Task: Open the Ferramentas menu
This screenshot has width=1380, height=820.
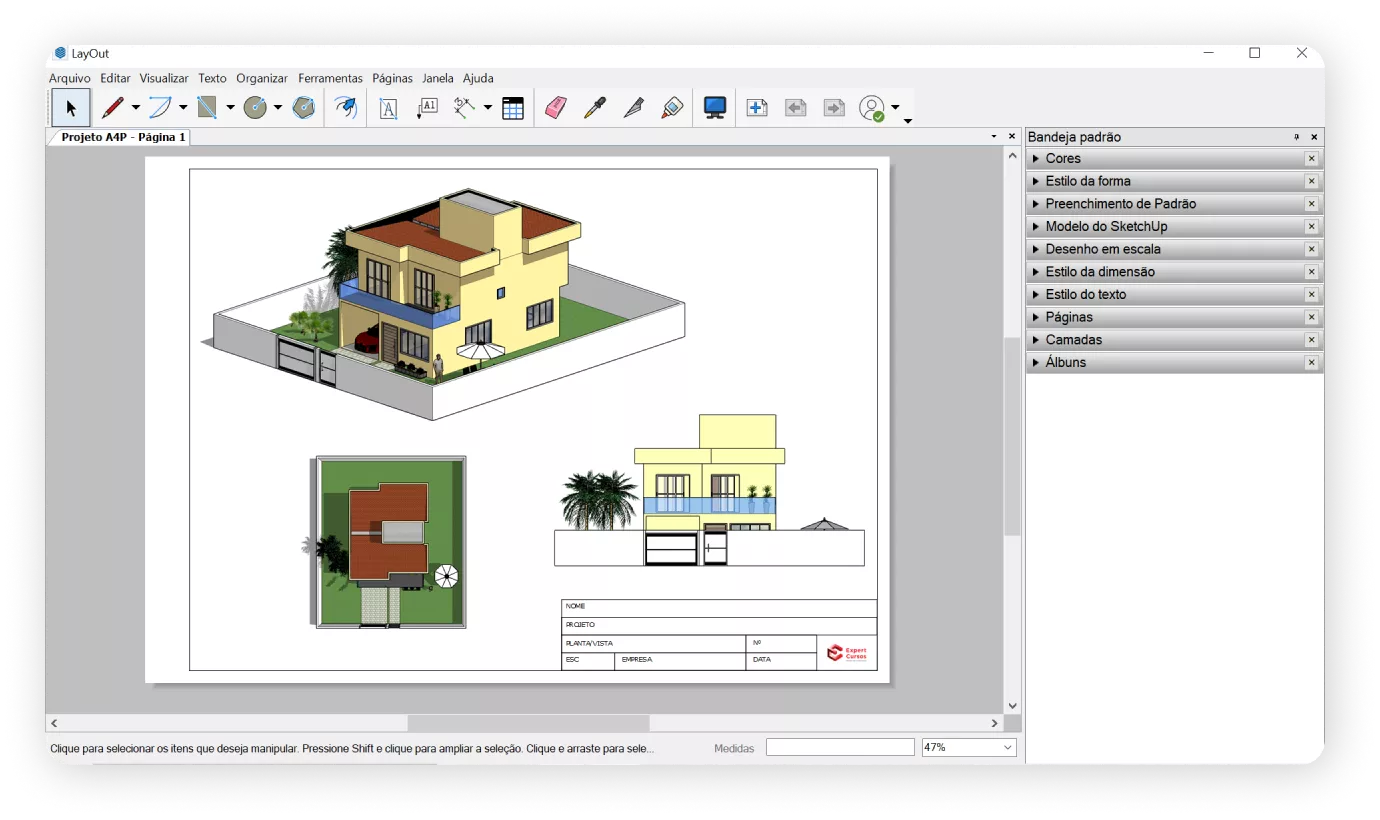Action: point(330,78)
